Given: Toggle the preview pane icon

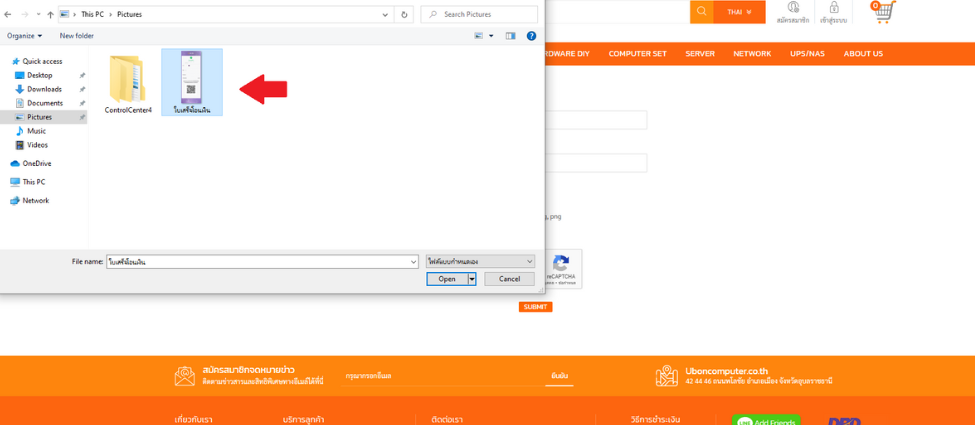Looking at the screenshot, I should point(510,36).
